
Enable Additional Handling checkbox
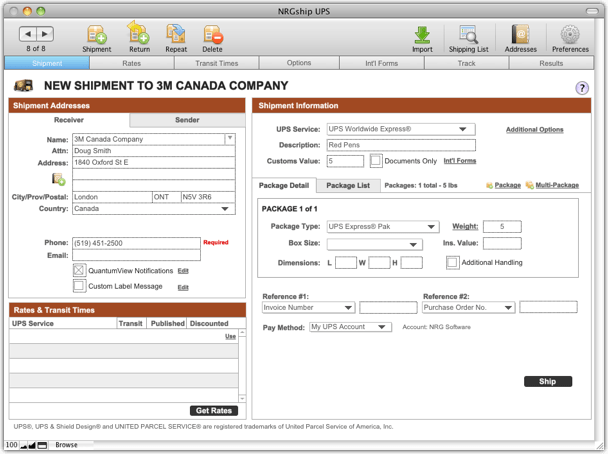click(453, 262)
